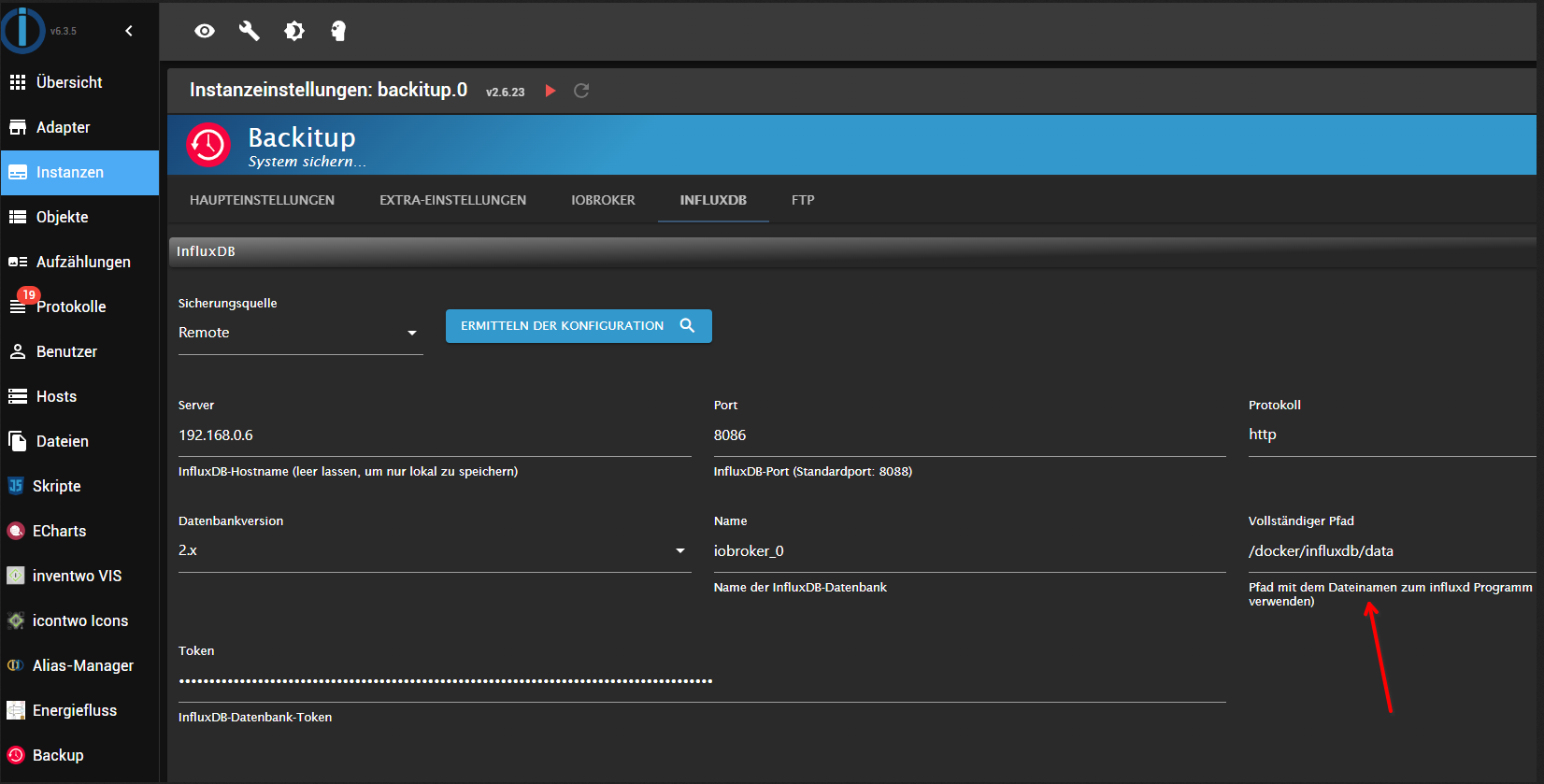This screenshot has width=1544, height=784.
Task: Select the INFLUXDB tab
Action: [713, 200]
